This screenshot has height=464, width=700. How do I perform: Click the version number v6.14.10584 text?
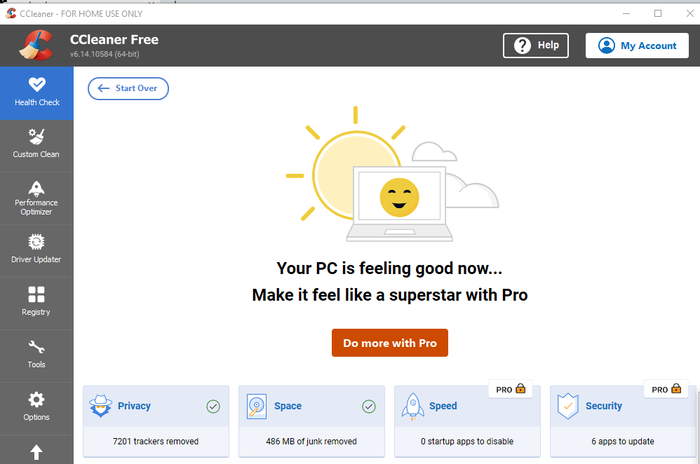pyautogui.click(x=104, y=54)
